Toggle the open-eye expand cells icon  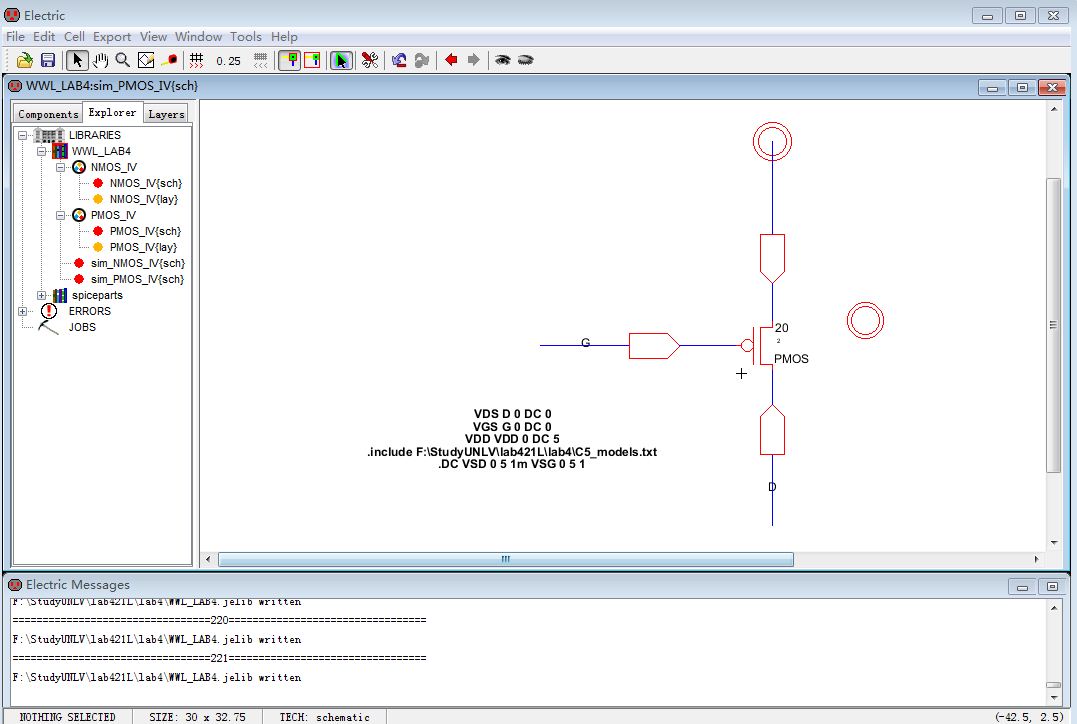tap(502, 60)
